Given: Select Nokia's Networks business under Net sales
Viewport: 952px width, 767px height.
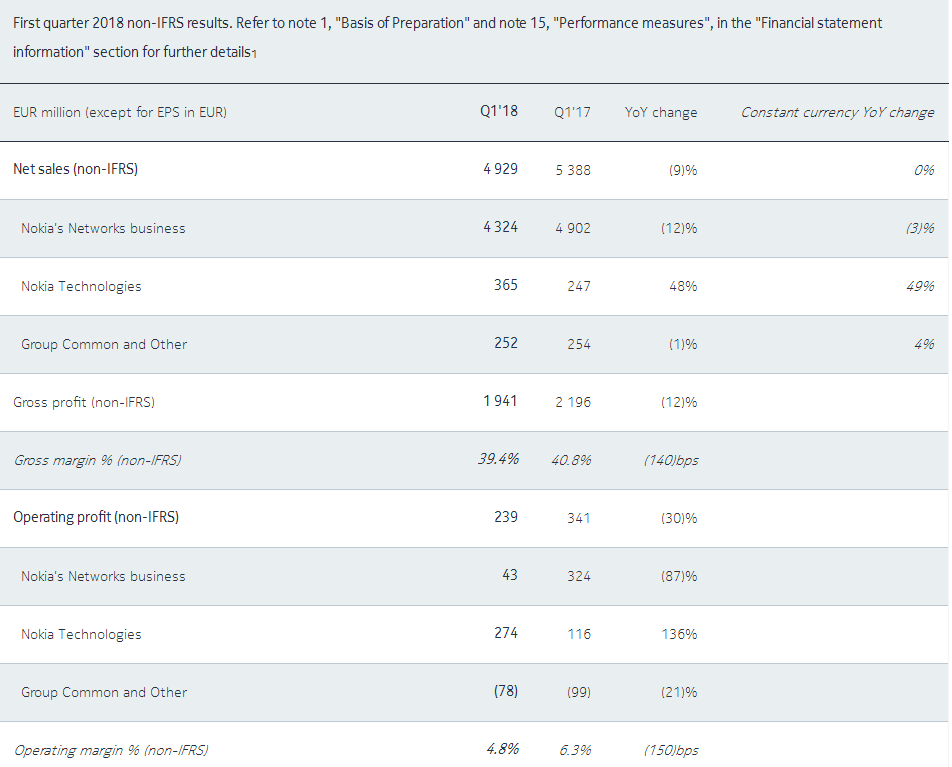Looking at the screenshot, I should click(103, 228).
